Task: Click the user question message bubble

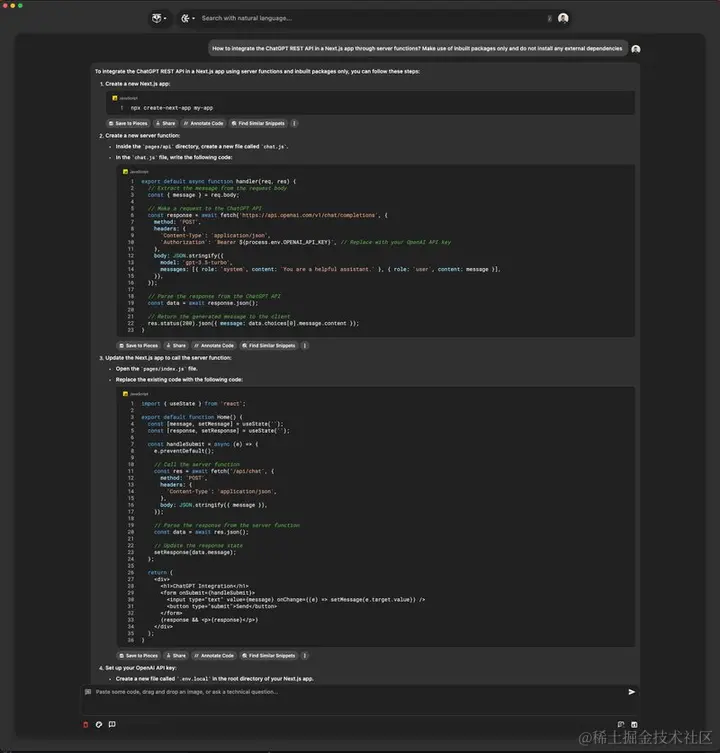Action: (417, 49)
